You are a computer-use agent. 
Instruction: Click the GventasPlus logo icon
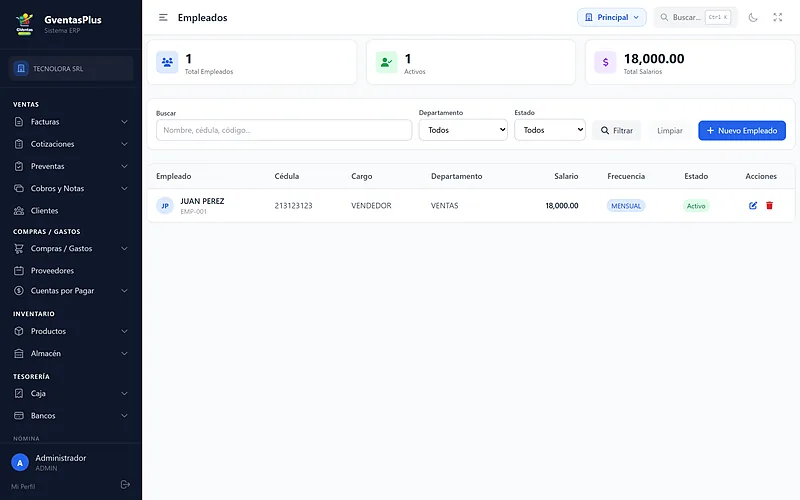click(x=24, y=23)
